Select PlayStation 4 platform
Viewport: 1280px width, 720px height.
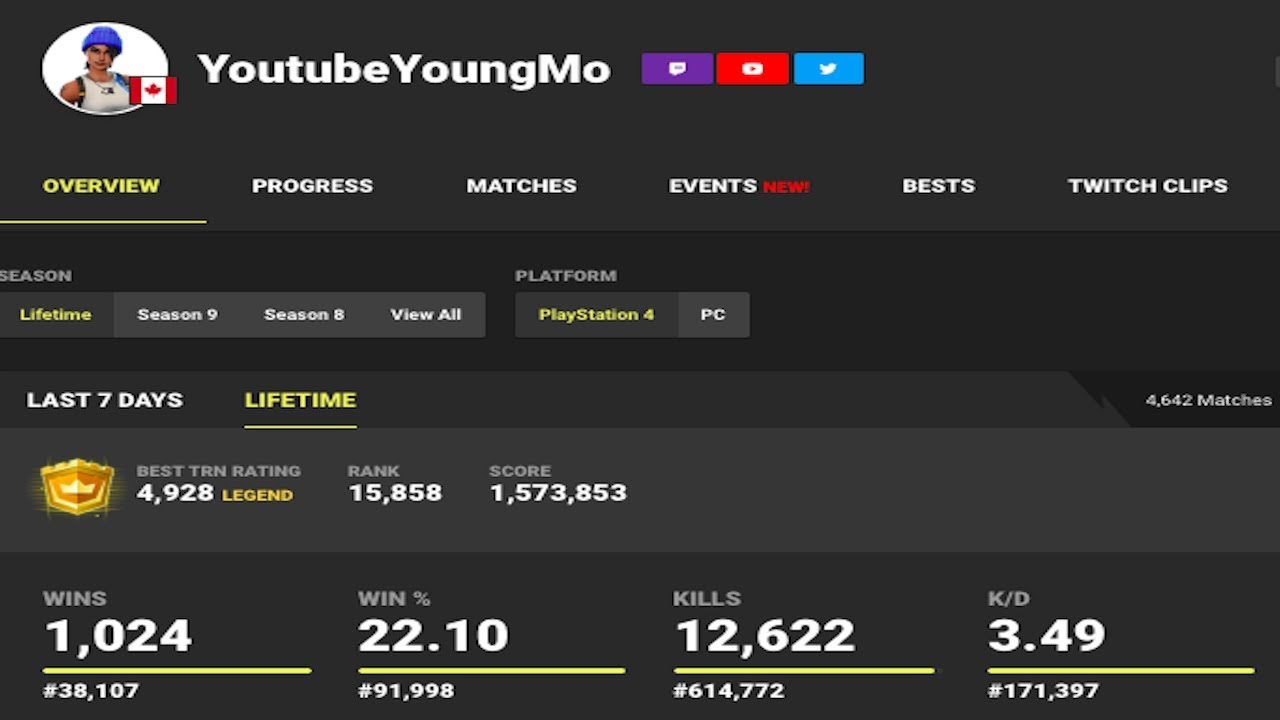point(596,314)
